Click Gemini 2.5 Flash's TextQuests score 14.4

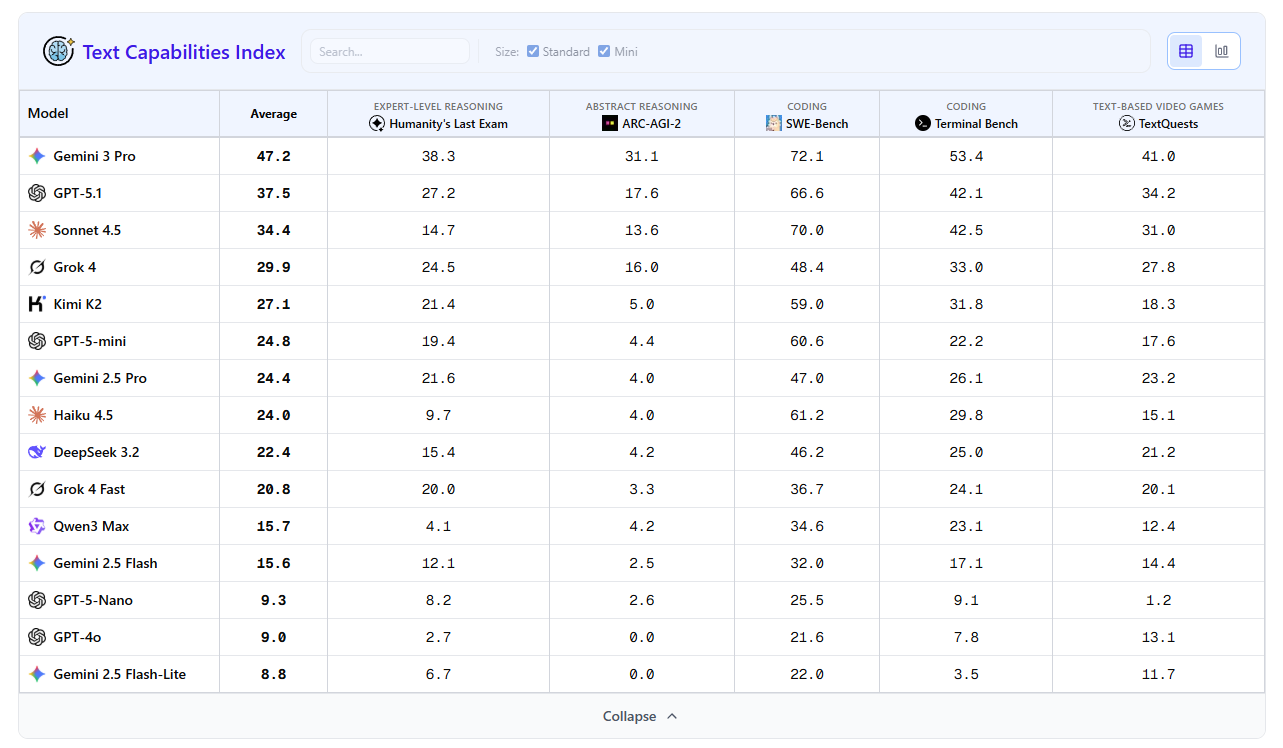point(1158,563)
